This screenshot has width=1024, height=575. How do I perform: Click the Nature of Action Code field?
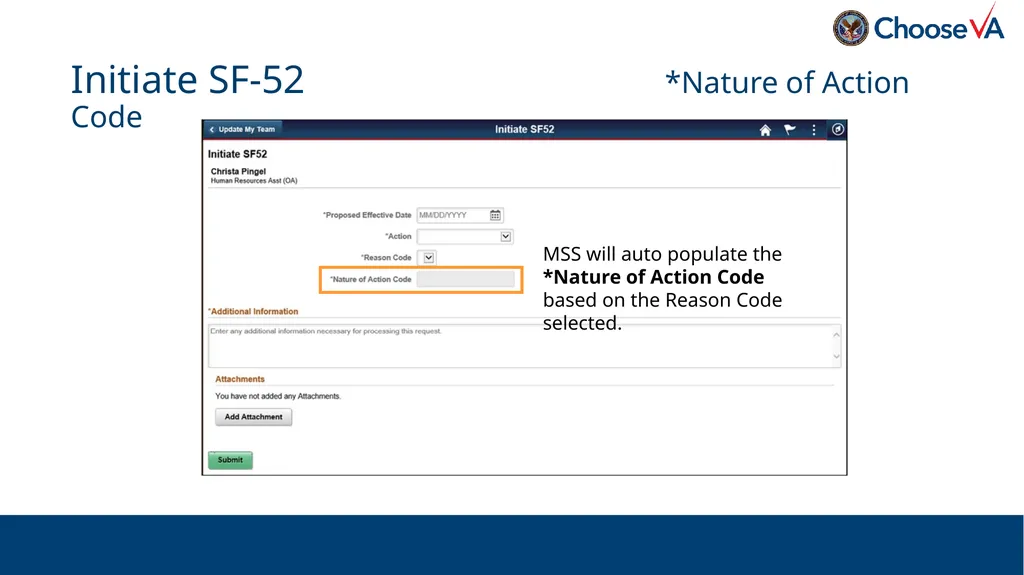pyautogui.click(x=466, y=280)
